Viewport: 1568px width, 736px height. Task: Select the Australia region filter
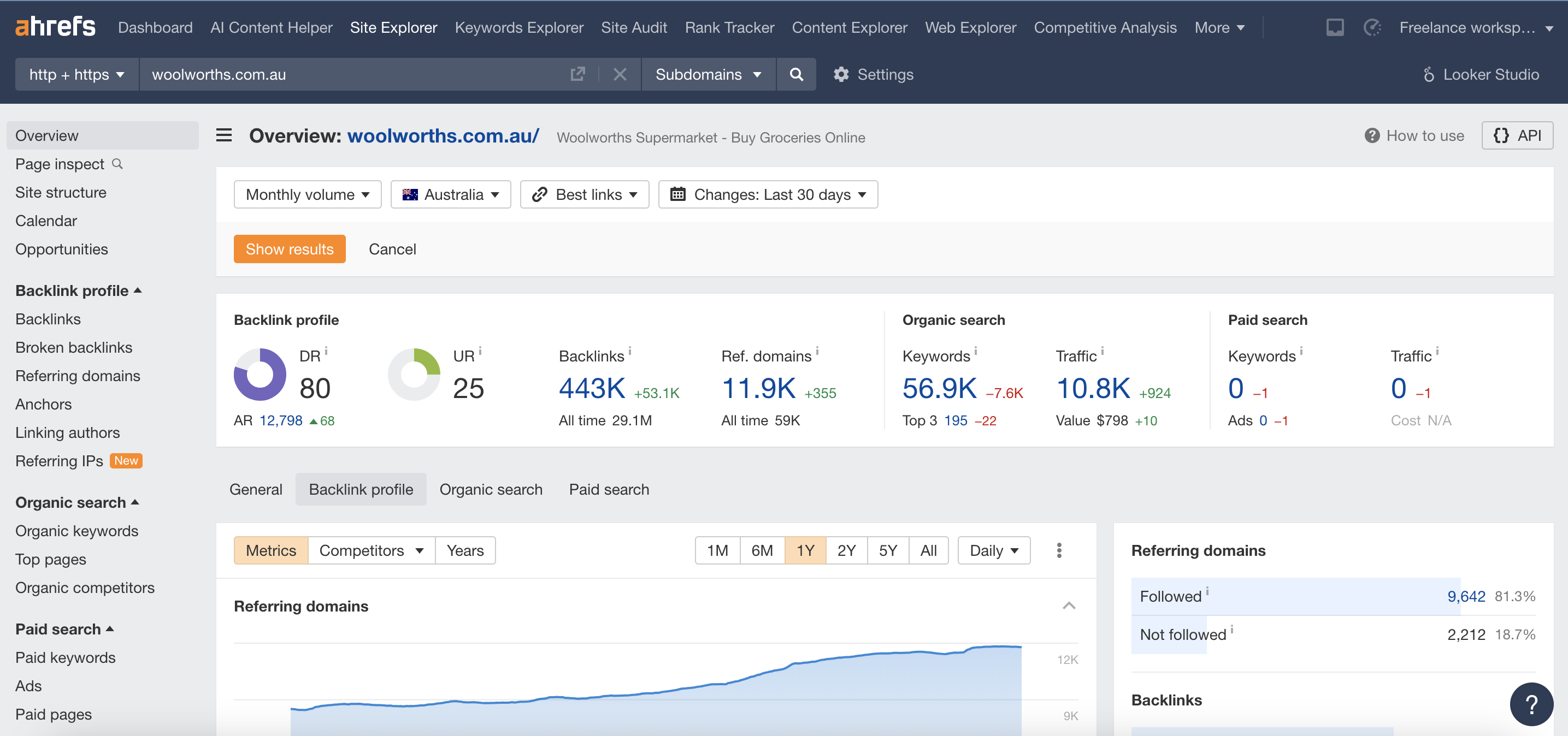pos(452,194)
